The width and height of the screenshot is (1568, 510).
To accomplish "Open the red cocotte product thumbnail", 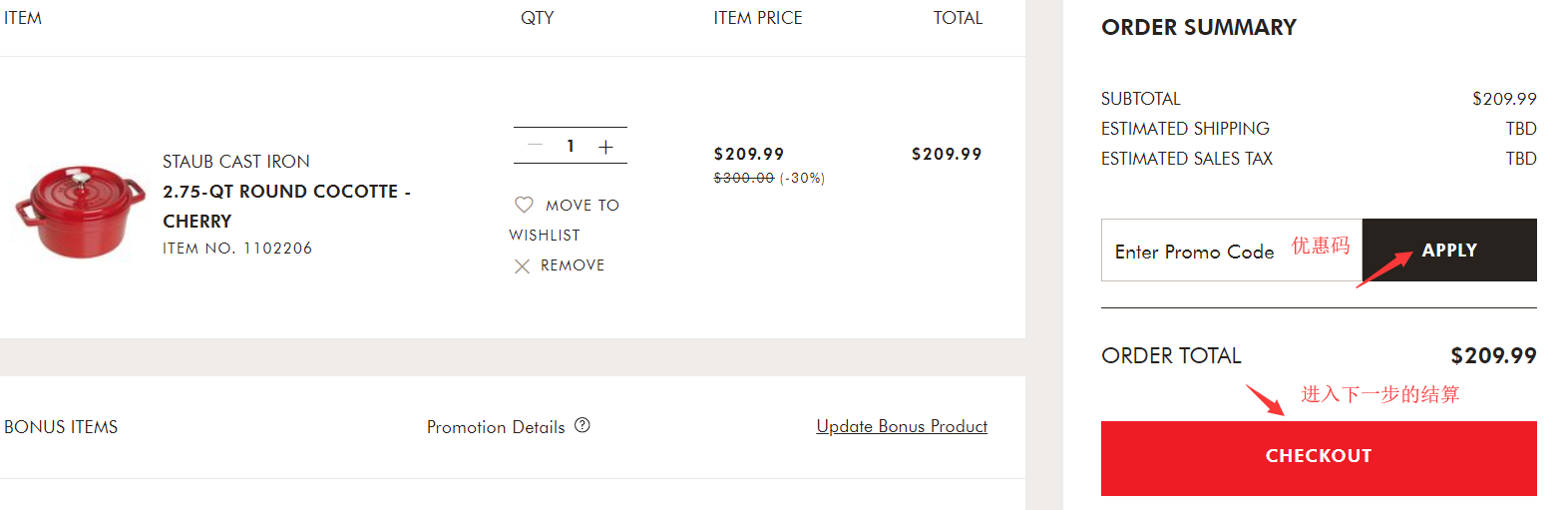I will tap(80, 211).
